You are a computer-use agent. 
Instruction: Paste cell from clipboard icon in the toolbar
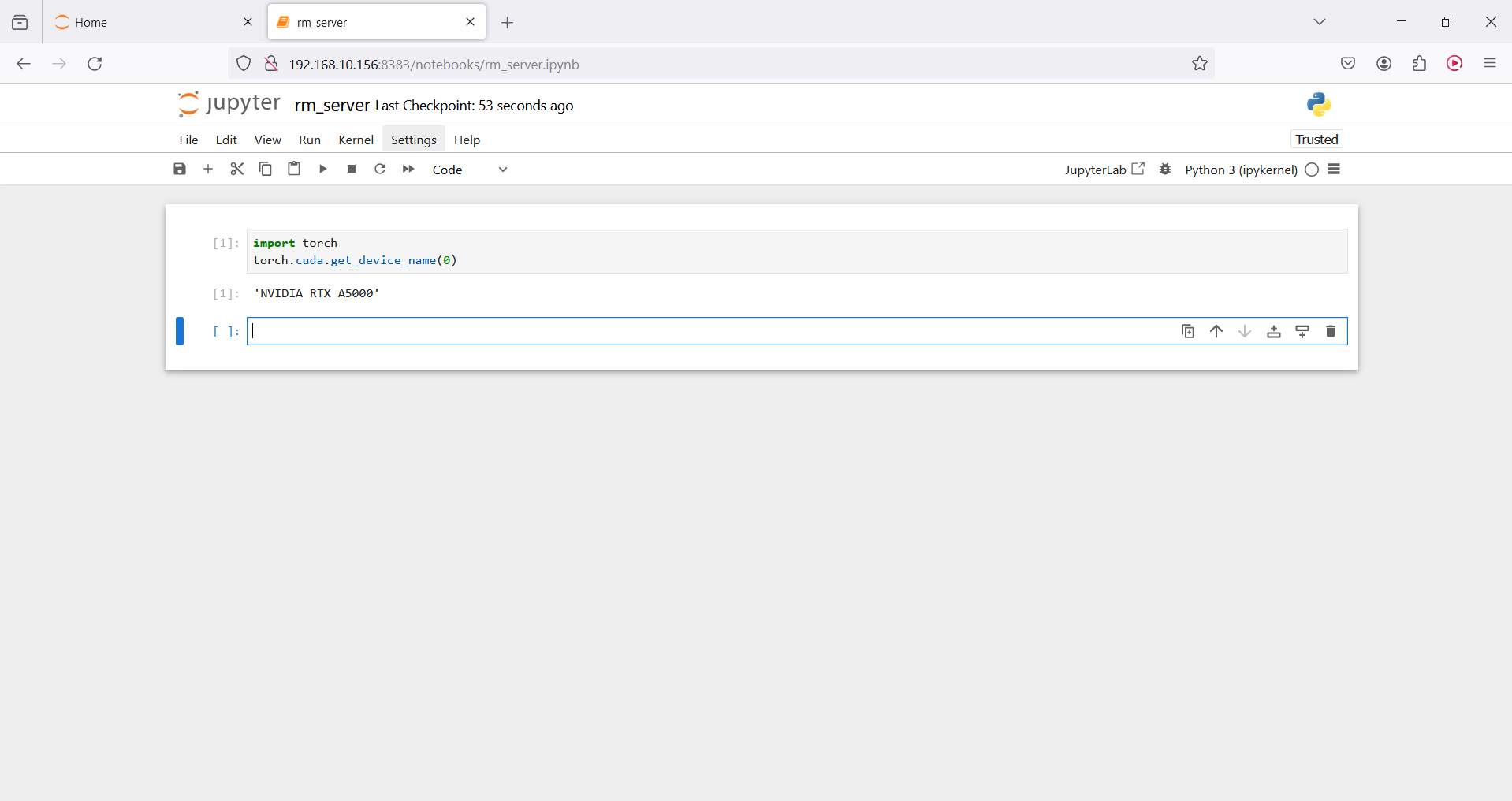(x=294, y=169)
